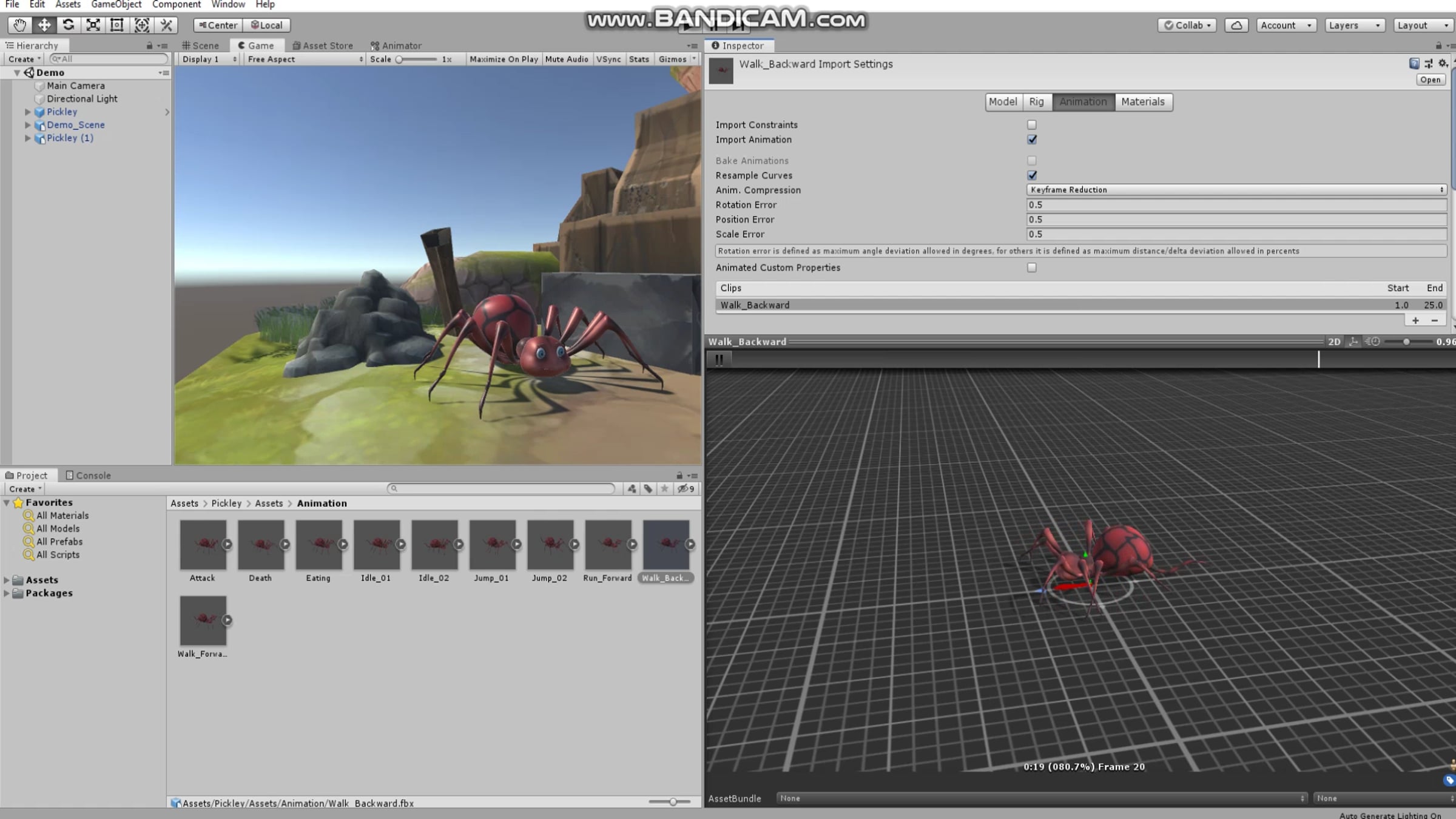Viewport: 1456px width, 819px height.
Task: Open the Anim. Compression dropdown
Action: click(x=1236, y=190)
